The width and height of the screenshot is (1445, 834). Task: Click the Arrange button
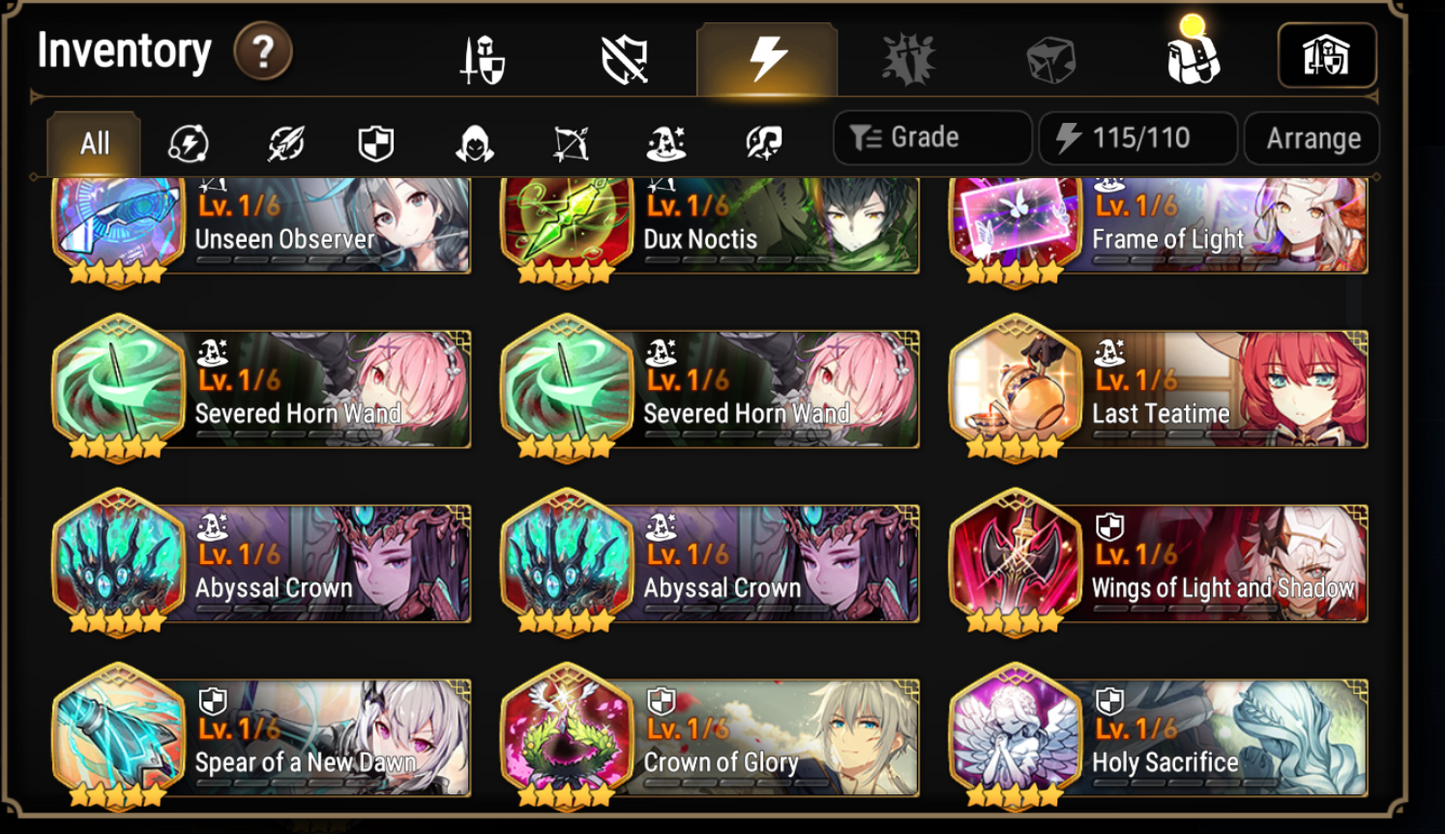(1312, 138)
